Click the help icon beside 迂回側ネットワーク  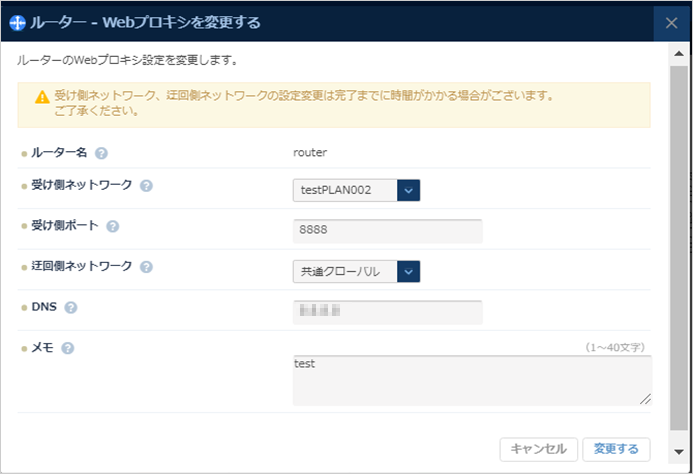[x=146, y=267]
